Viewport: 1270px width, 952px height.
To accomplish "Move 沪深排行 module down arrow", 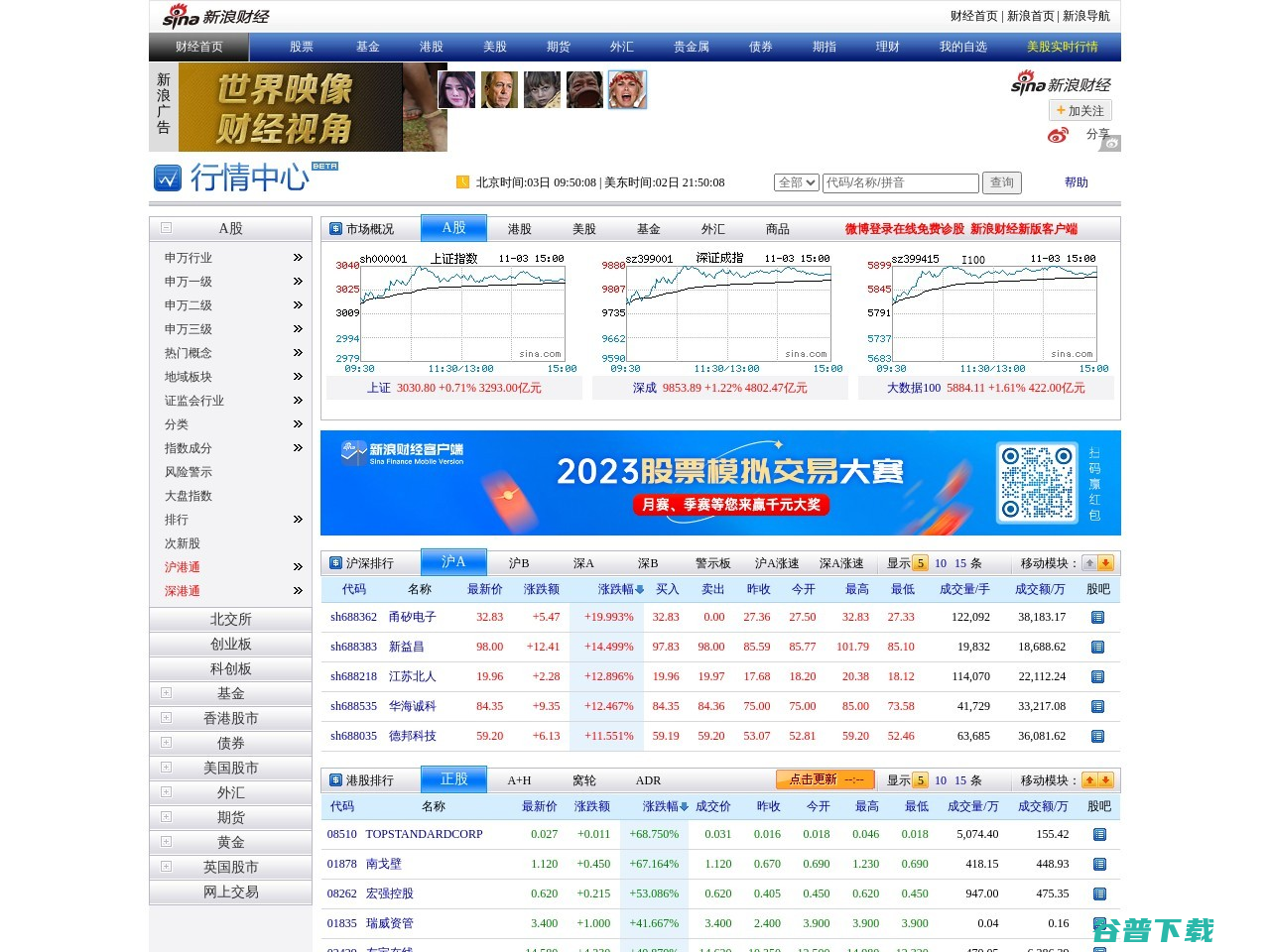I will pos(1105,563).
